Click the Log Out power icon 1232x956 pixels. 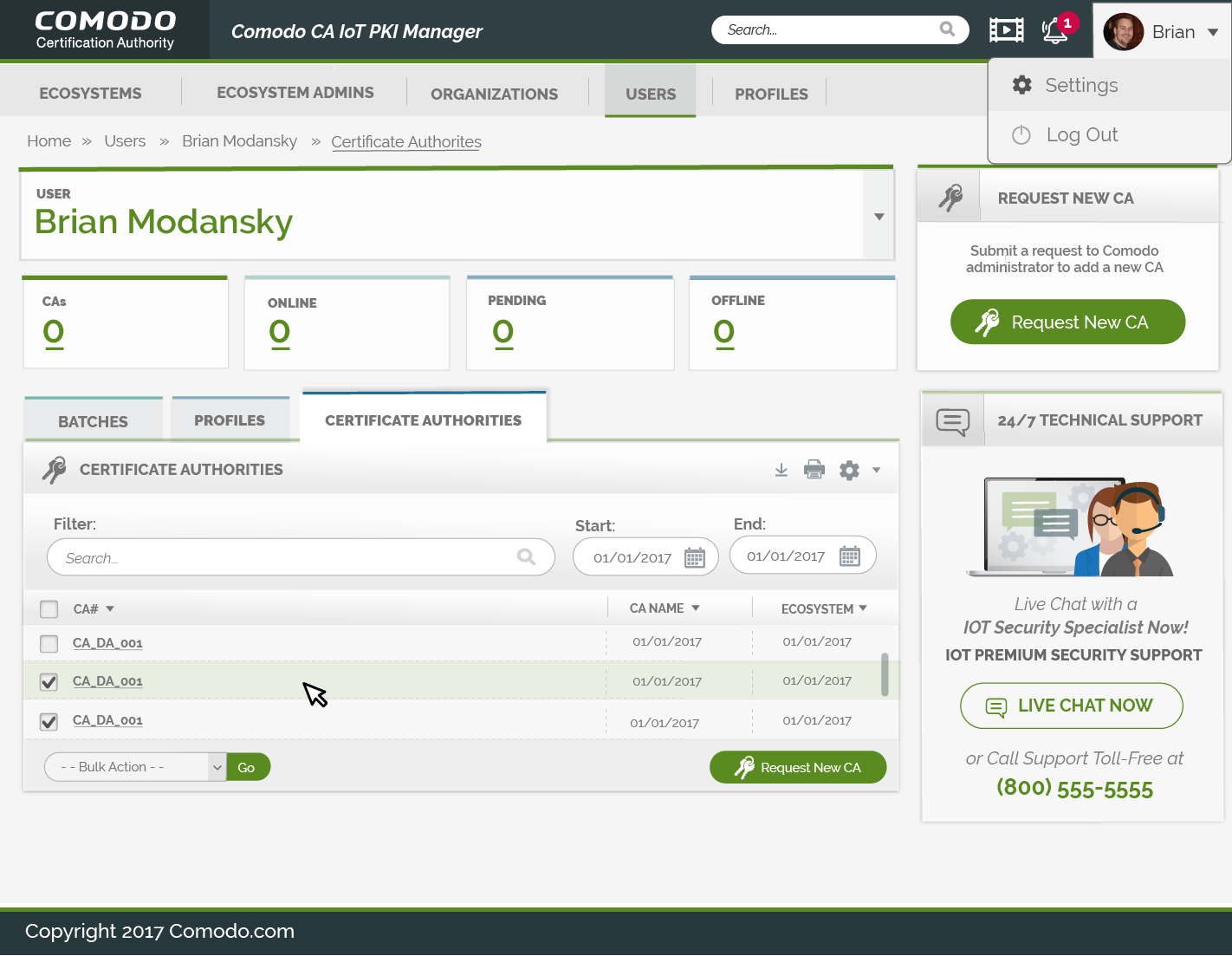tap(1021, 135)
